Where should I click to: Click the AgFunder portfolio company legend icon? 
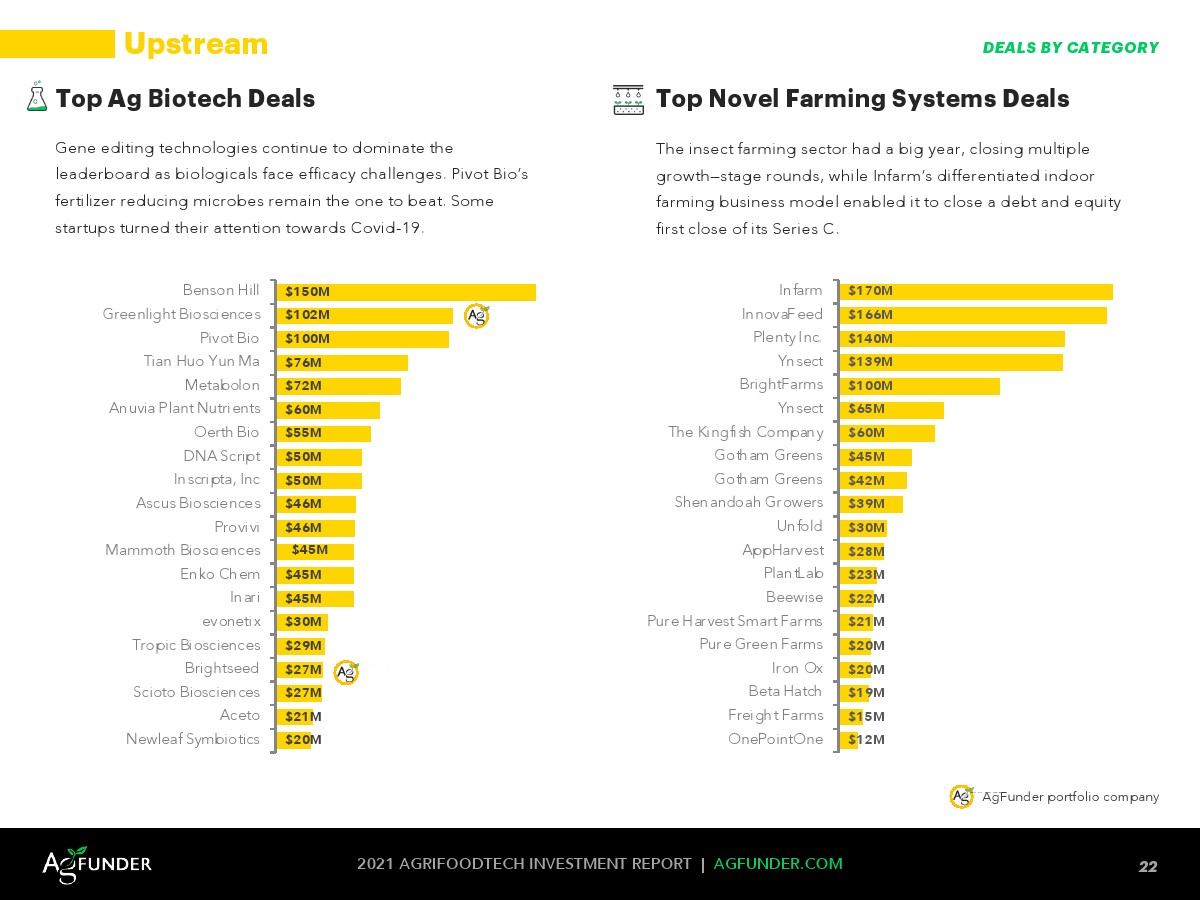pos(961,796)
